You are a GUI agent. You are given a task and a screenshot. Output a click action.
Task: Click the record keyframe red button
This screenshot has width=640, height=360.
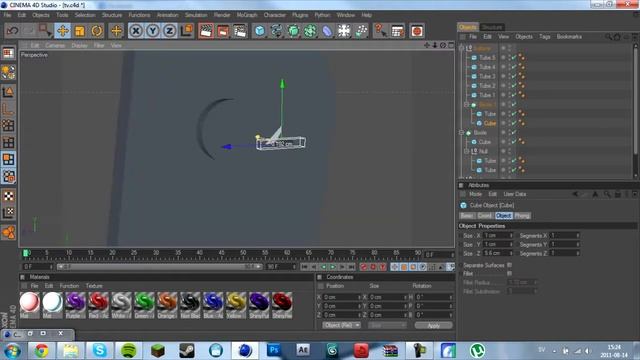[x=364, y=267]
